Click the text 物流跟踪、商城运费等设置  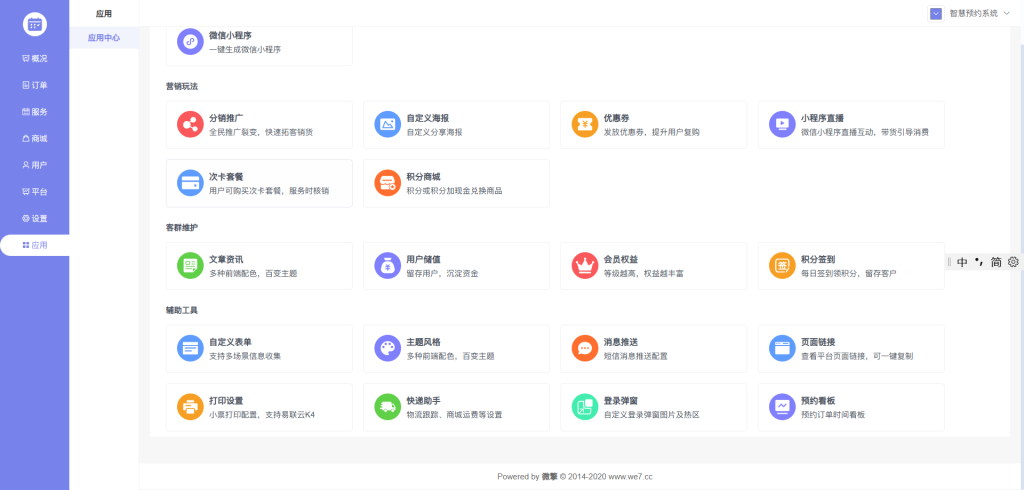[455, 415]
